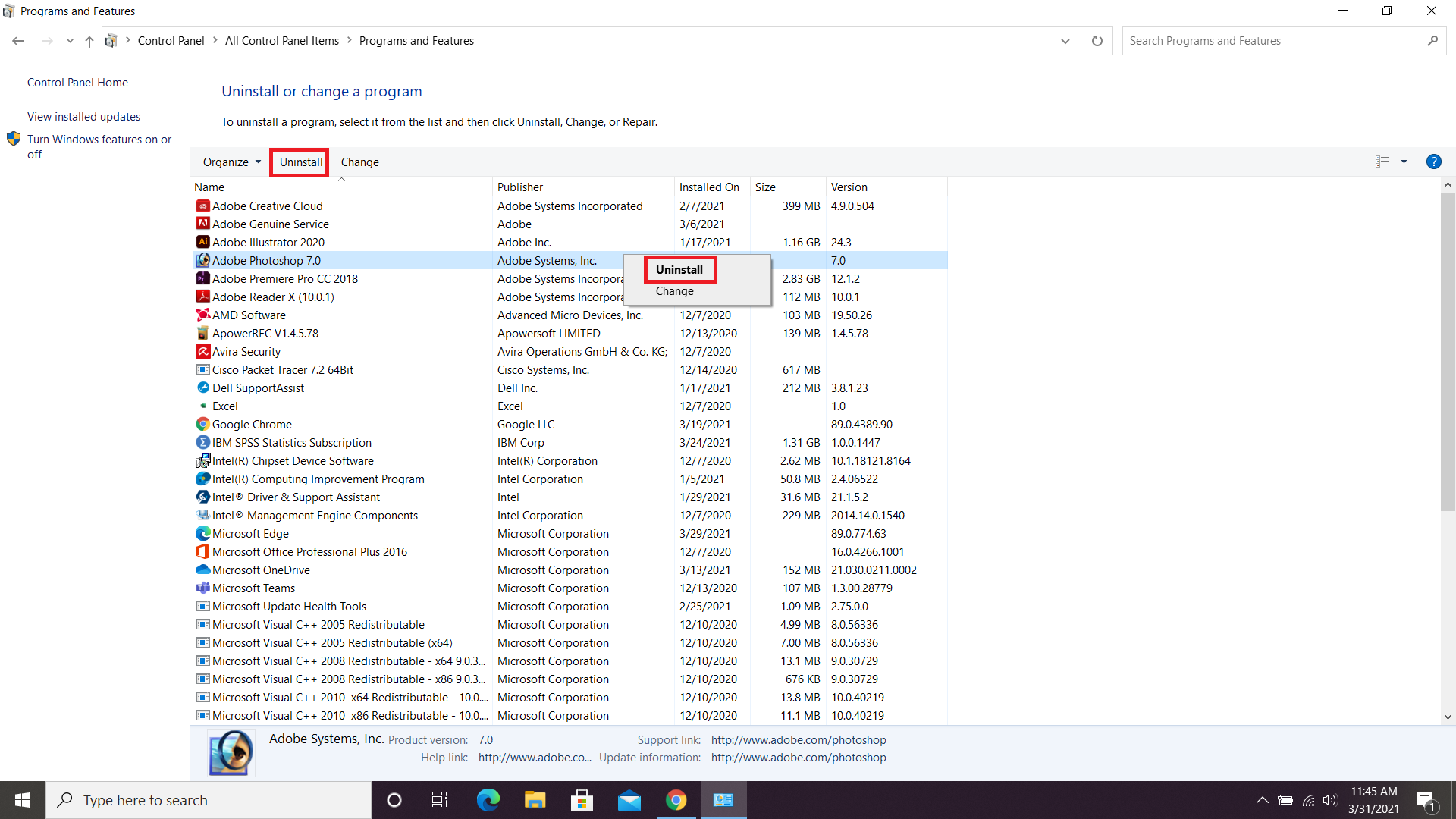Click the Change button in context menu

tap(674, 291)
